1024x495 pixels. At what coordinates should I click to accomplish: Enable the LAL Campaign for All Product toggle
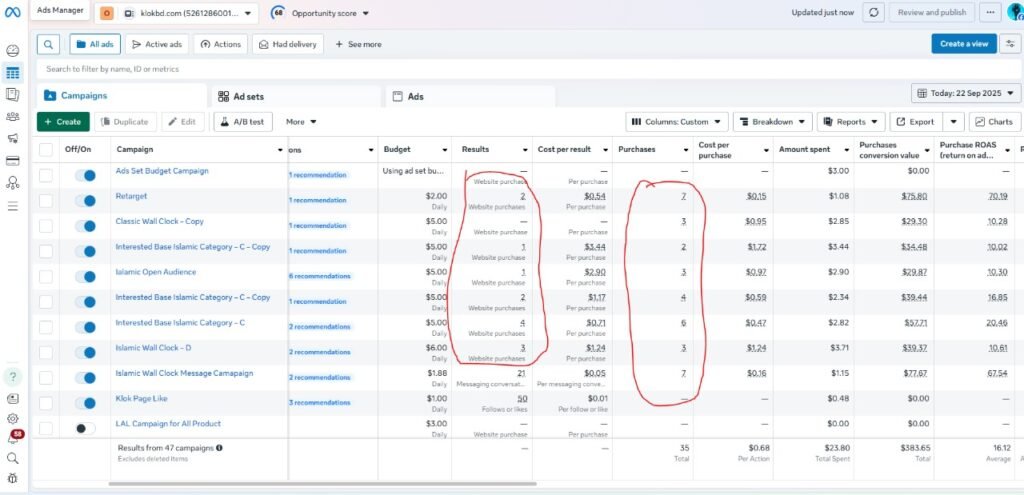pyautogui.click(x=85, y=428)
